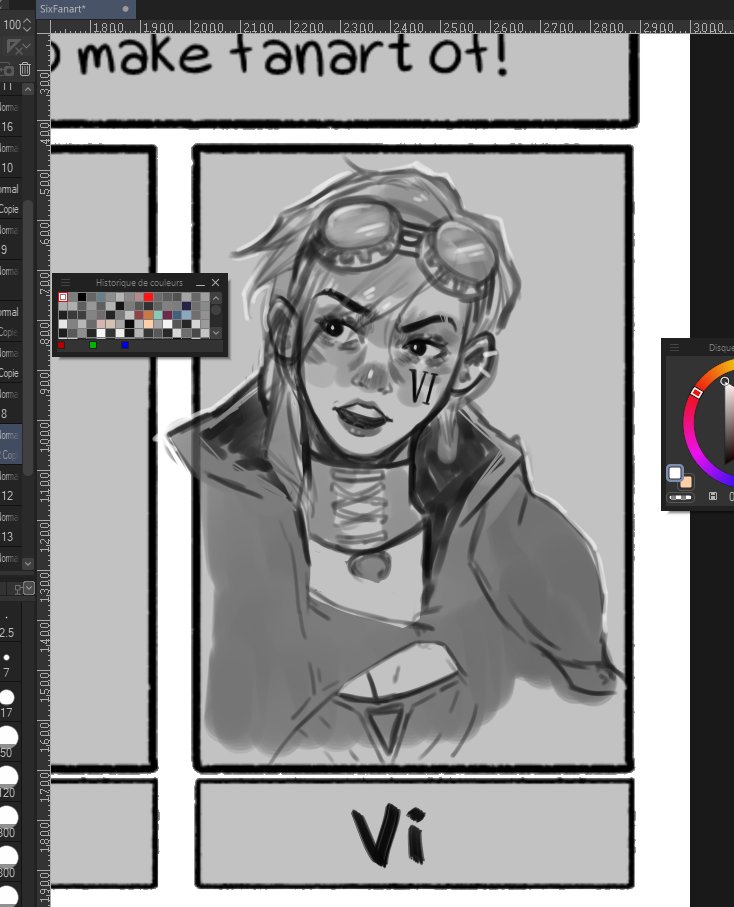
Task: Select layer 9 in the layer list
Action: point(10,240)
